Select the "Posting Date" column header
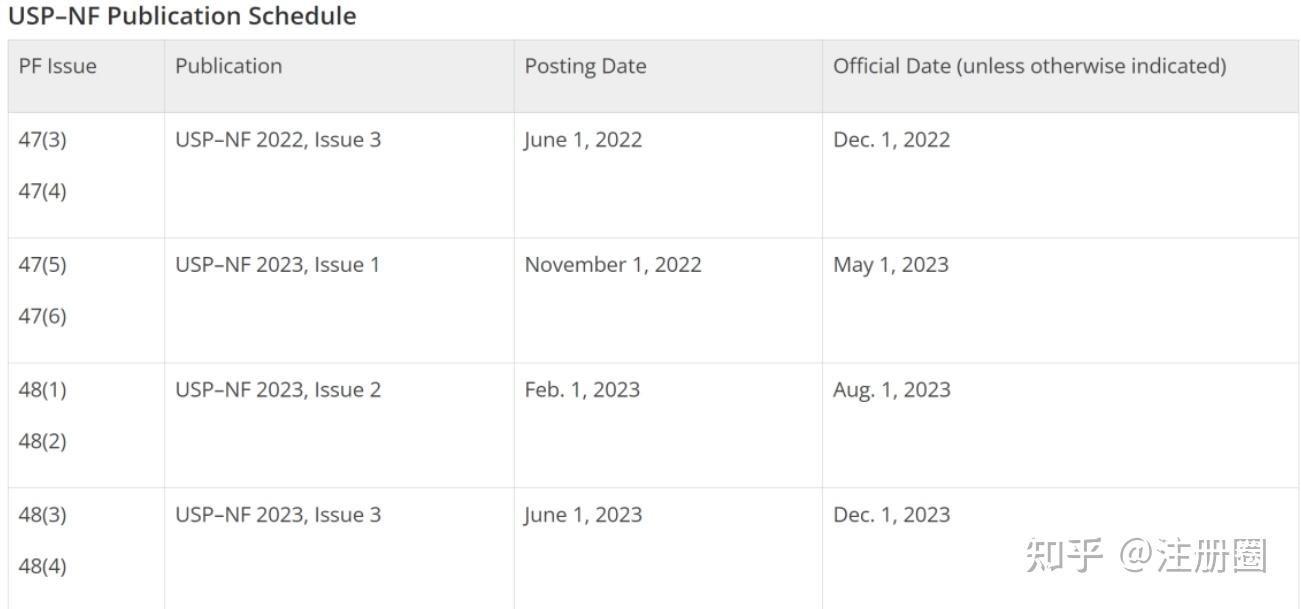Screen dimensions: 1301x609 coord(585,67)
